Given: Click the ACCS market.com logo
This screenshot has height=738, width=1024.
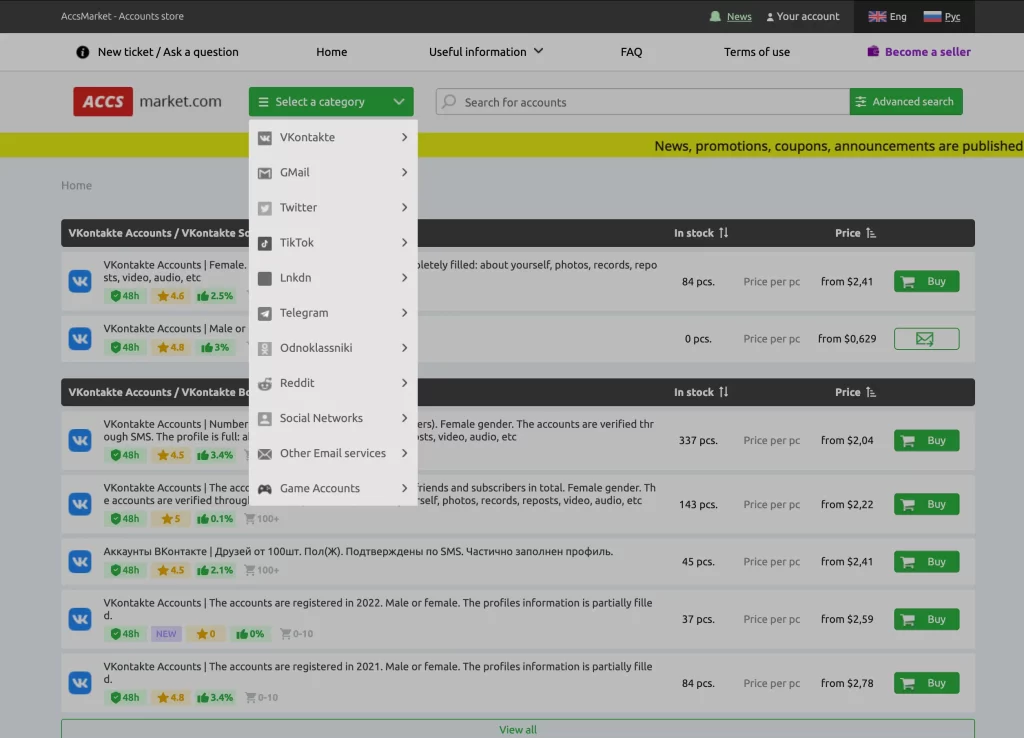Looking at the screenshot, I should pos(147,101).
